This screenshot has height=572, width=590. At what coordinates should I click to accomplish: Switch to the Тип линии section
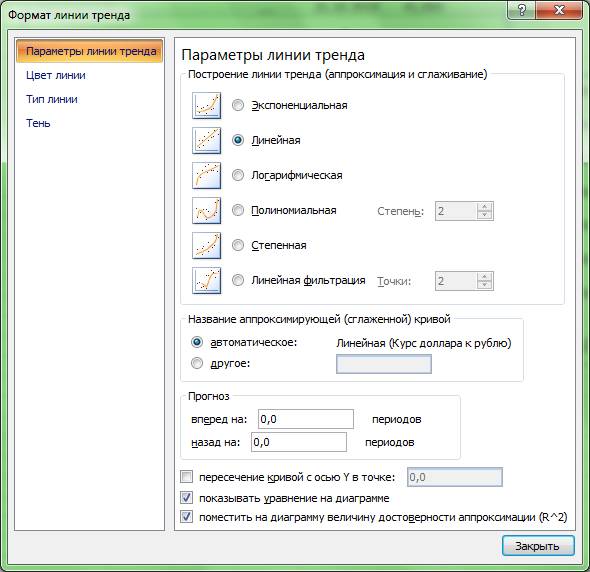52,99
